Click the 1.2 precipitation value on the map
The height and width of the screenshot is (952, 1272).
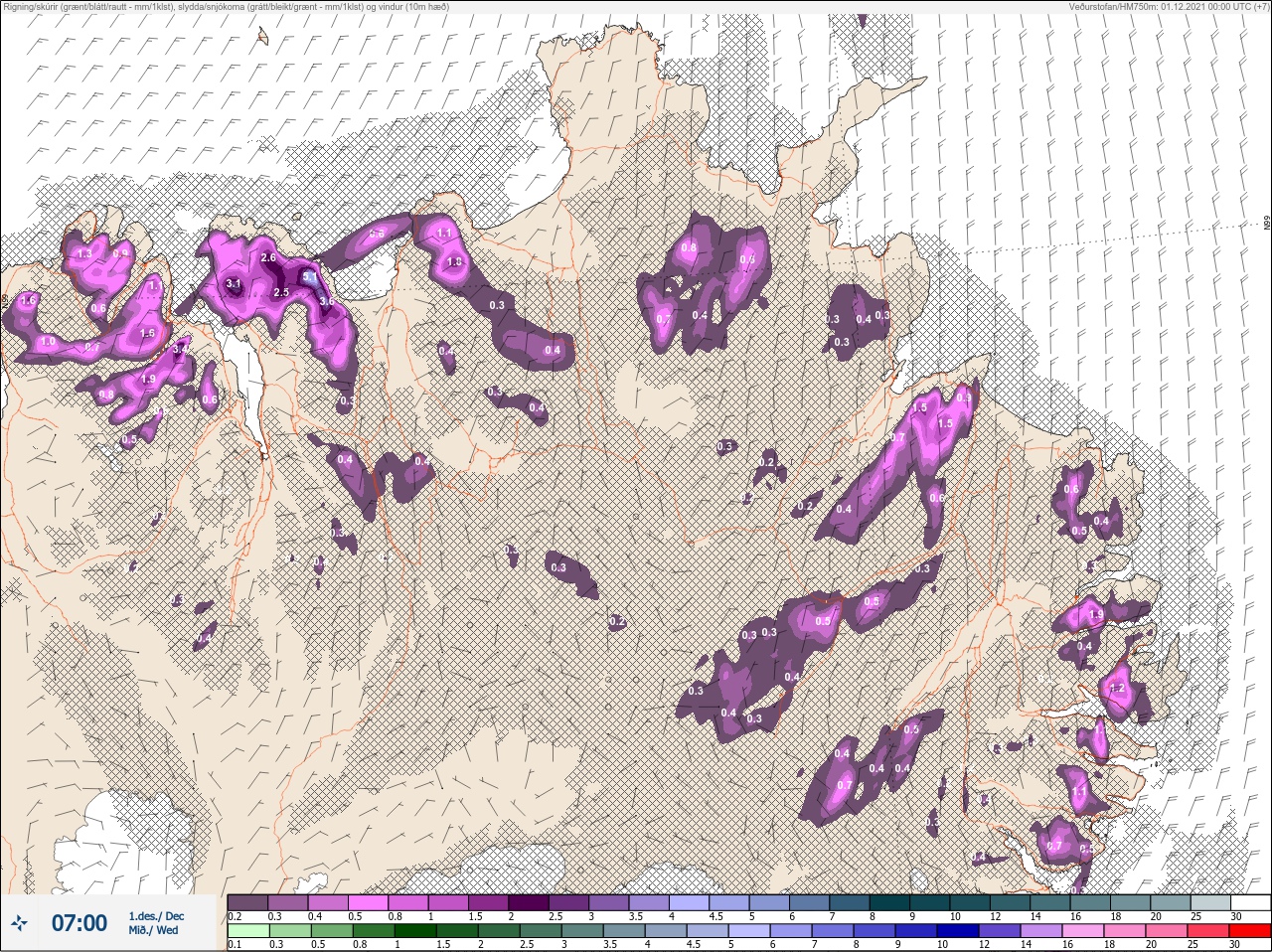pyautogui.click(x=1116, y=688)
